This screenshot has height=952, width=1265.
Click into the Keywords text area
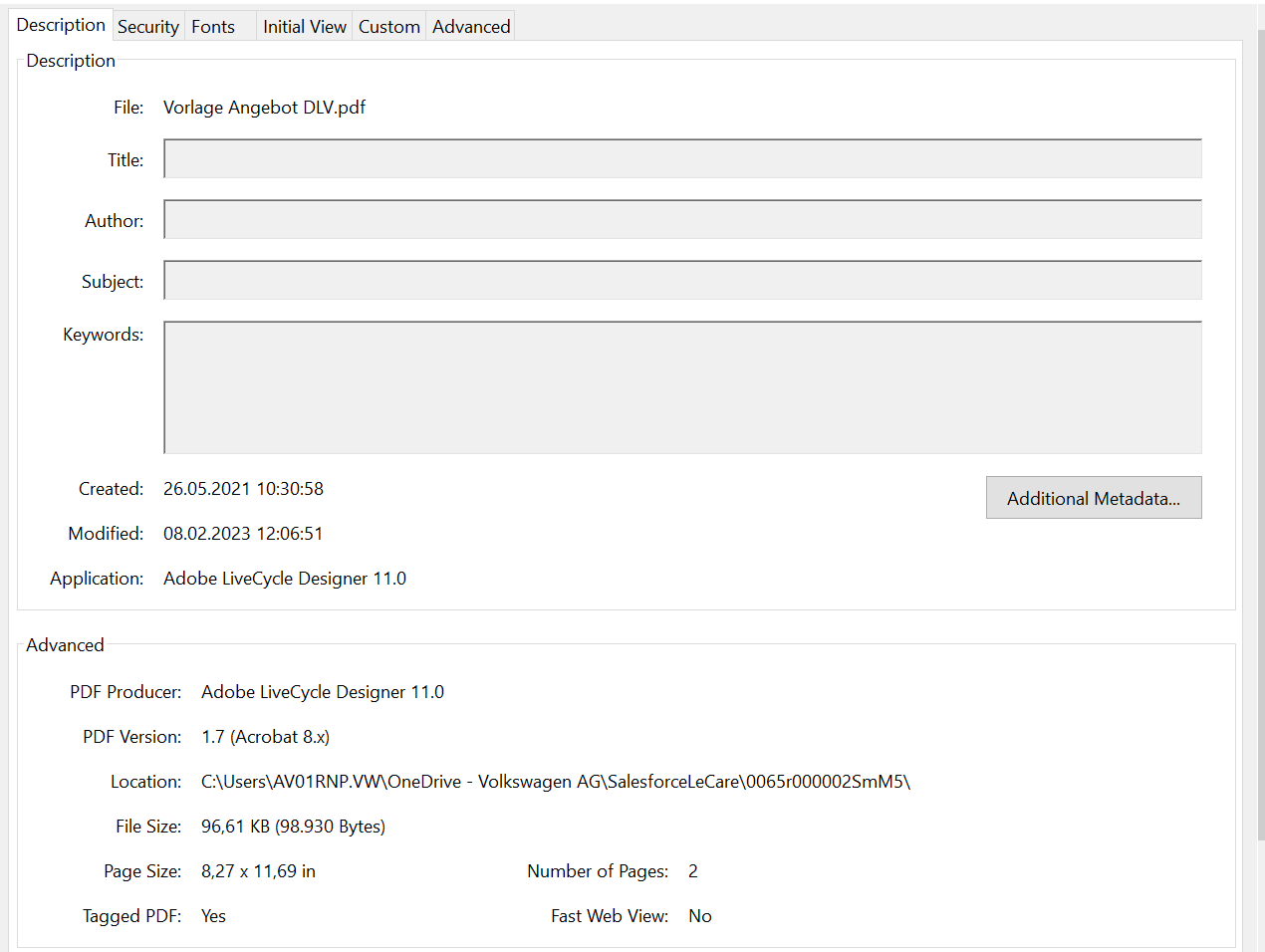tap(682, 387)
